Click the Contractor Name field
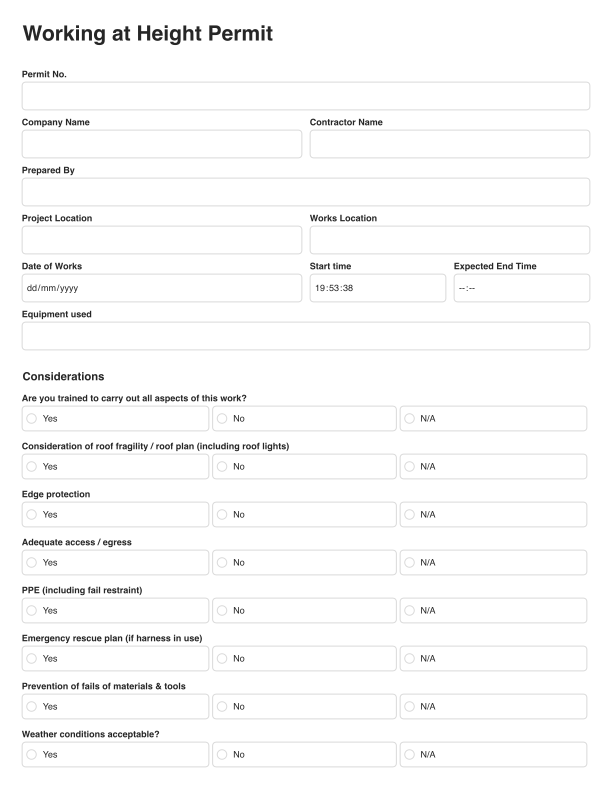This screenshot has height=792, width=612. (x=449, y=144)
